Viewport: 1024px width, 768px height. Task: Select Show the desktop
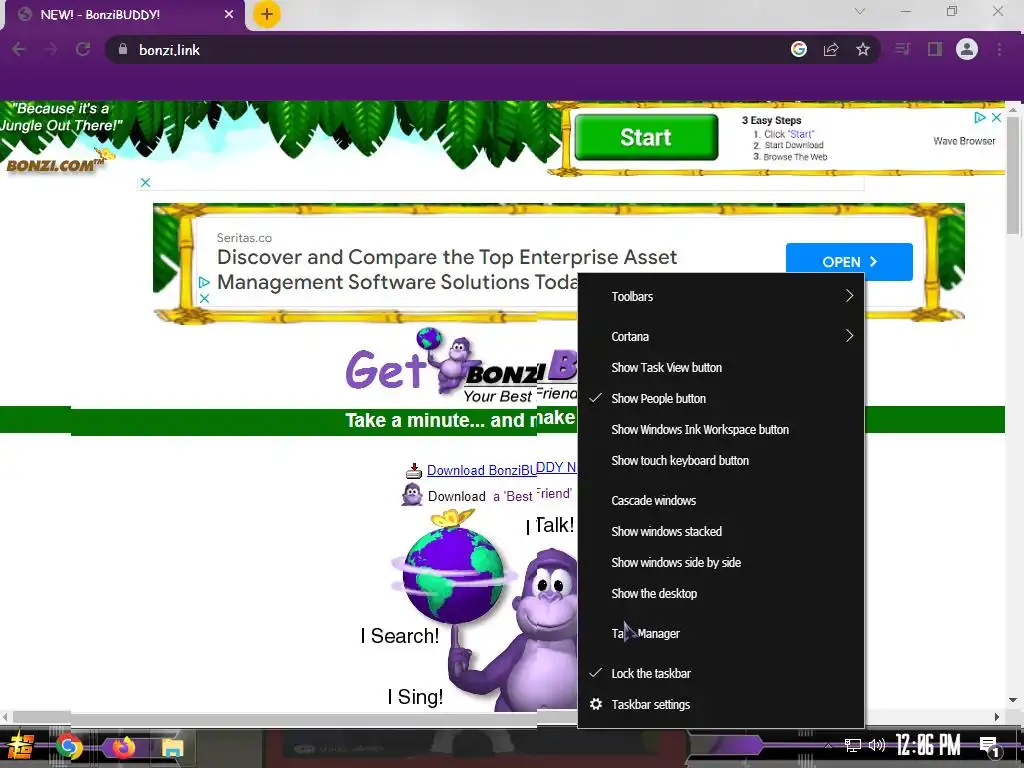pyautogui.click(x=721, y=594)
